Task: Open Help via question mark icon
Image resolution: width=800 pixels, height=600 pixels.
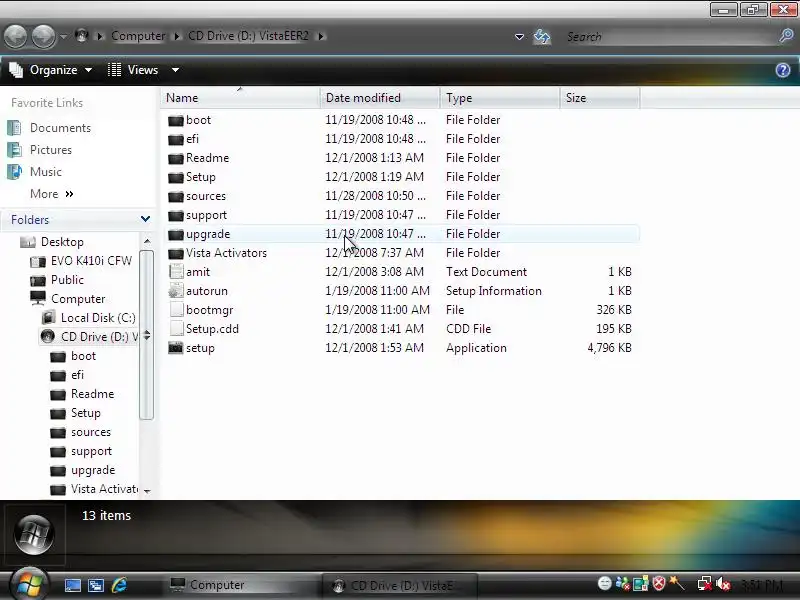Action: click(783, 70)
